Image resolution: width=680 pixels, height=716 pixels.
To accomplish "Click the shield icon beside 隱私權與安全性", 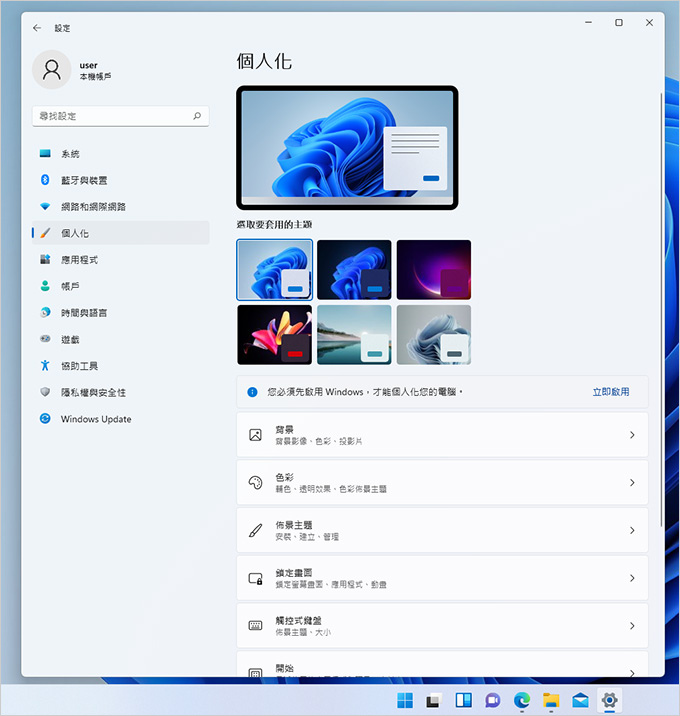I will point(45,392).
